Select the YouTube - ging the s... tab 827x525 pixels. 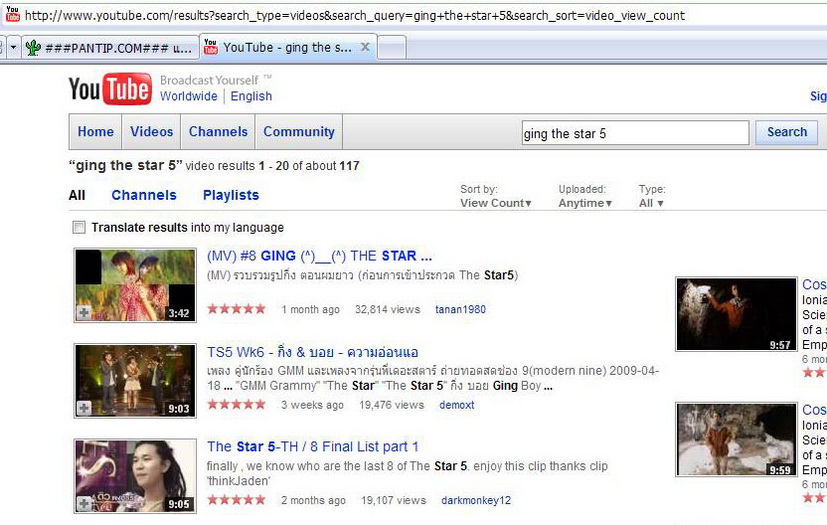(288, 47)
